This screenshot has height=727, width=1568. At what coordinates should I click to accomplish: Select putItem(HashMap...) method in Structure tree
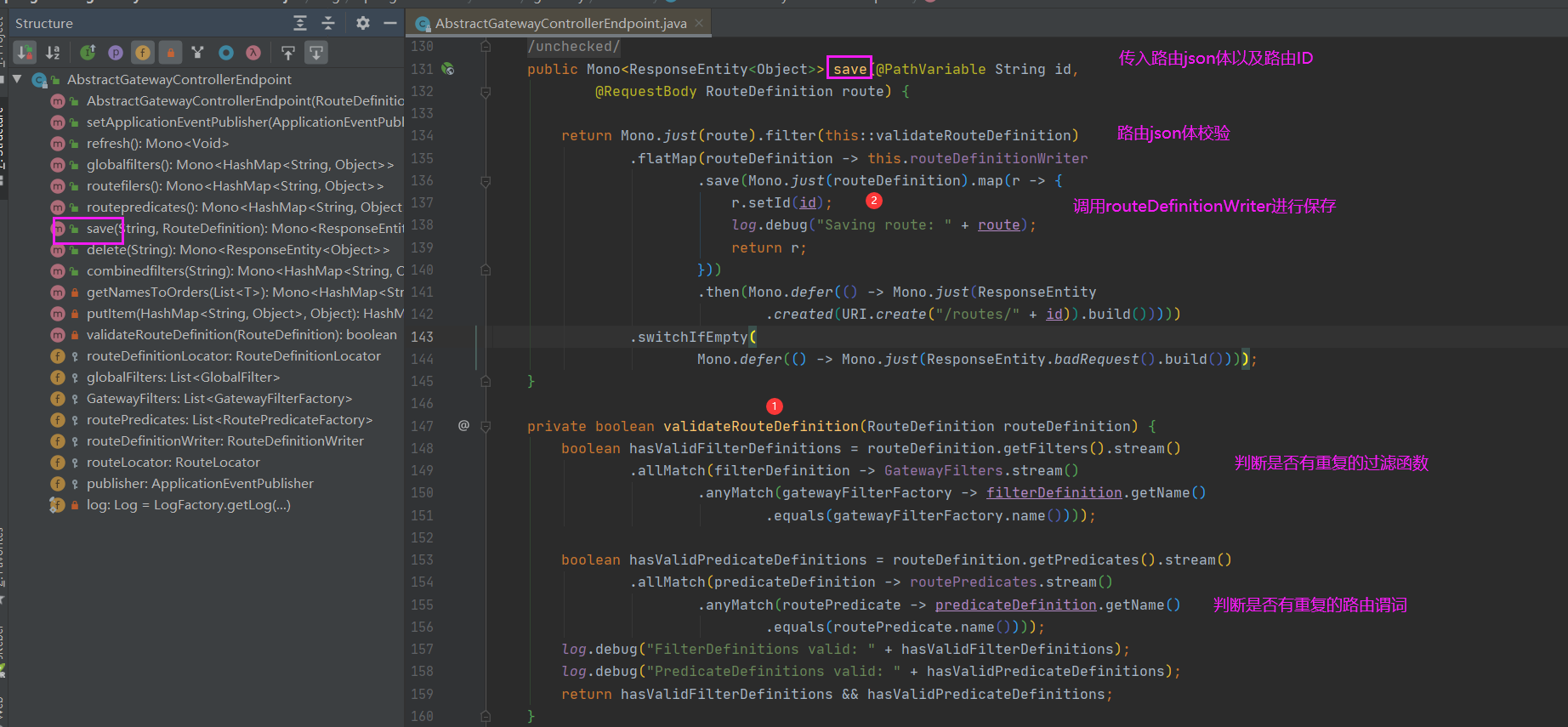click(x=245, y=314)
